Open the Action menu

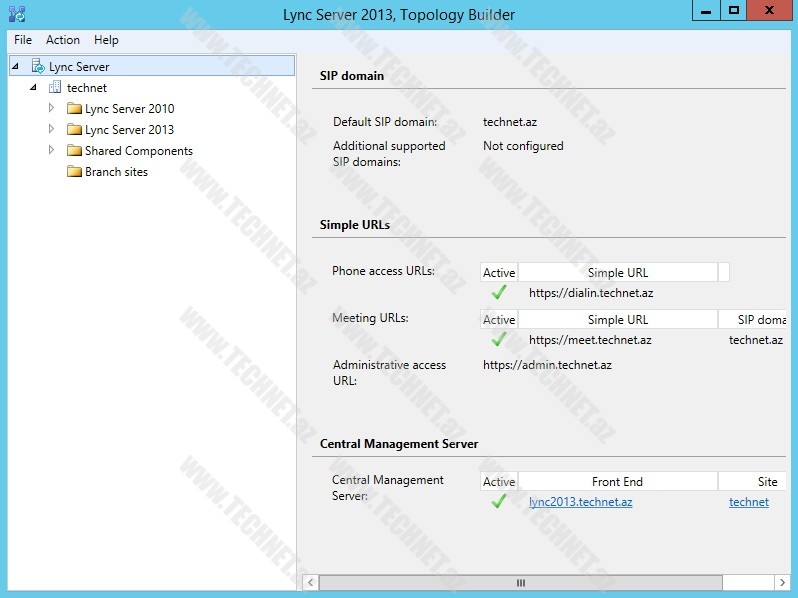pos(63,40)
